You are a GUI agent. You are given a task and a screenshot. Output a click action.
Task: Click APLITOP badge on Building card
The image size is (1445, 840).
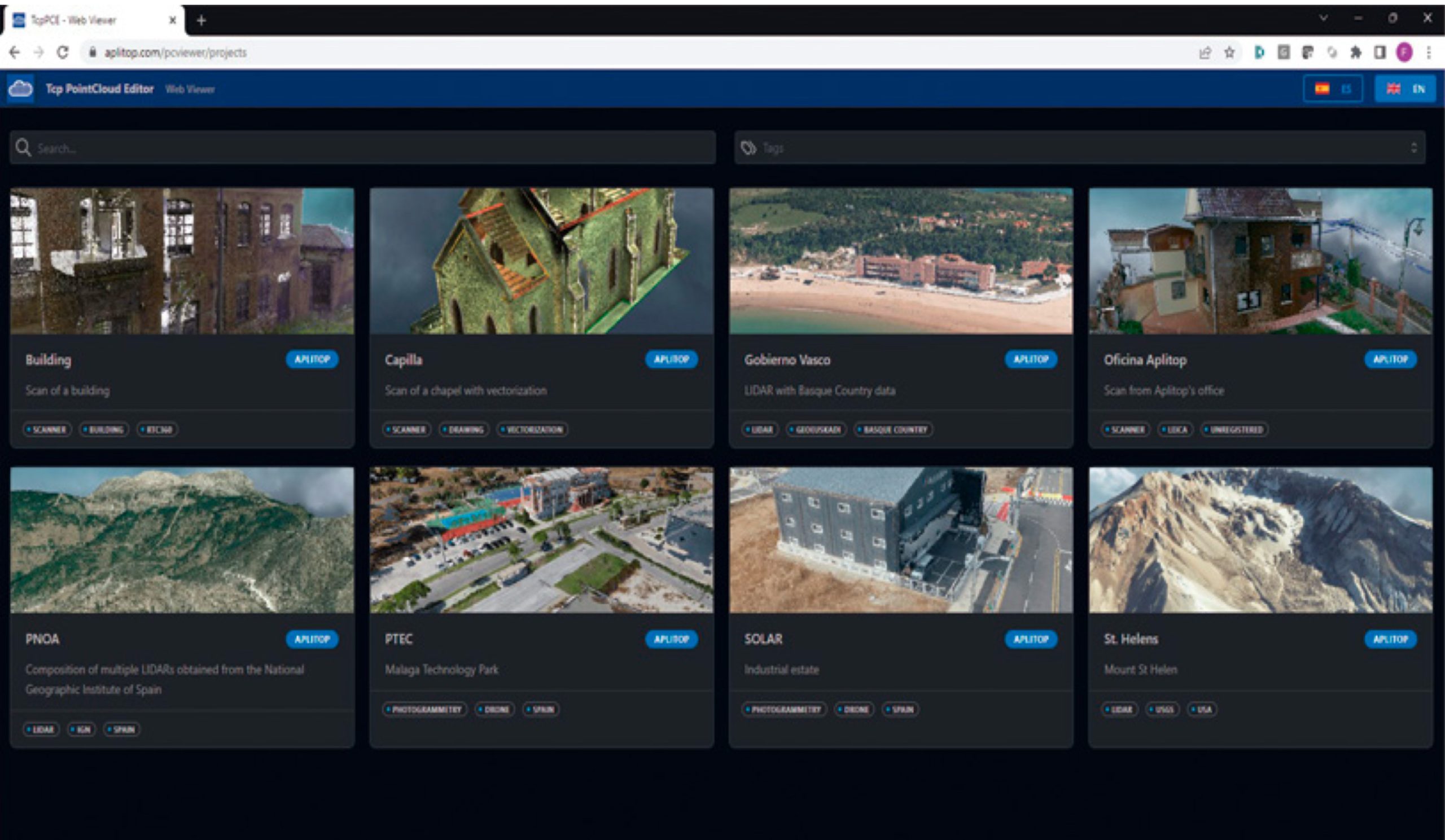[x=312, y=359]
